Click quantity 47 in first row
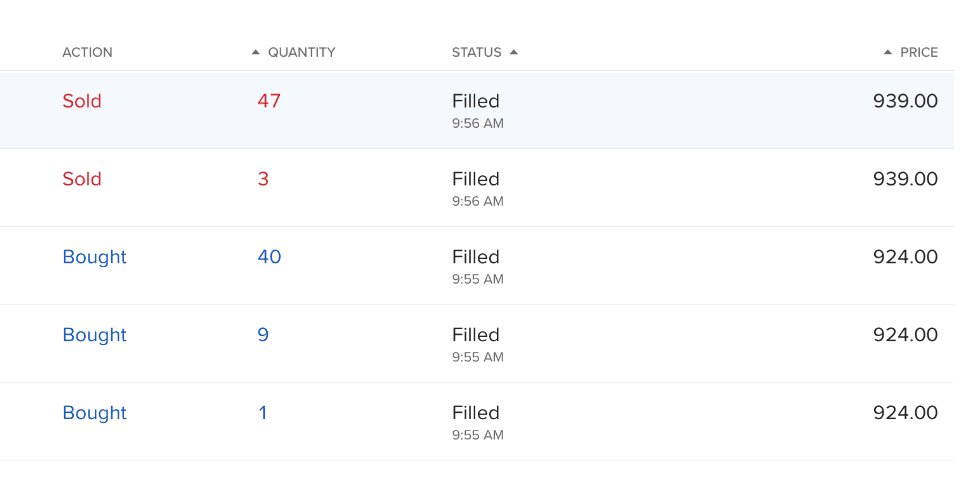This screenshot has width=970, height=478. coord(269,101)
